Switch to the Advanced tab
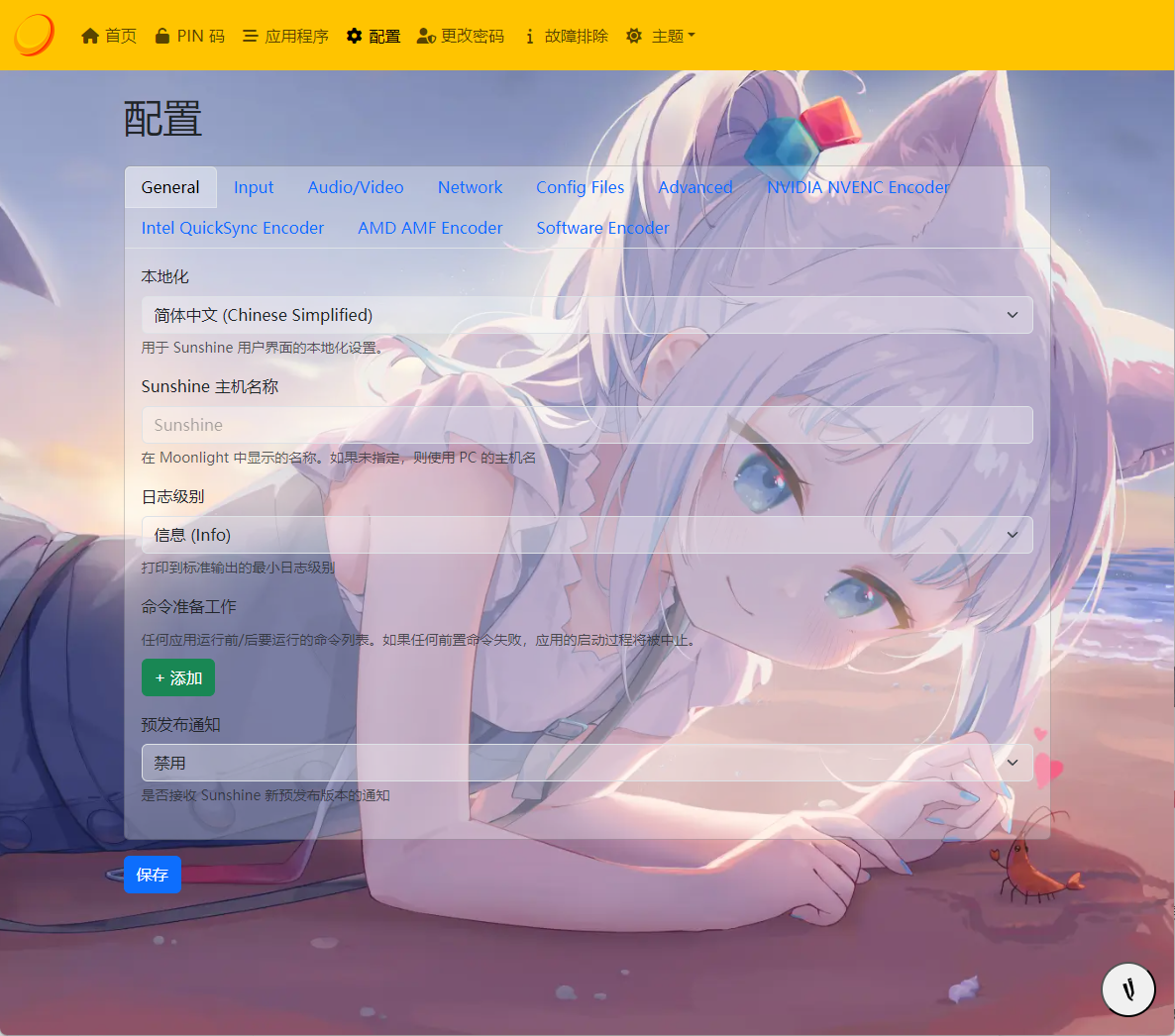 (695, 187)
